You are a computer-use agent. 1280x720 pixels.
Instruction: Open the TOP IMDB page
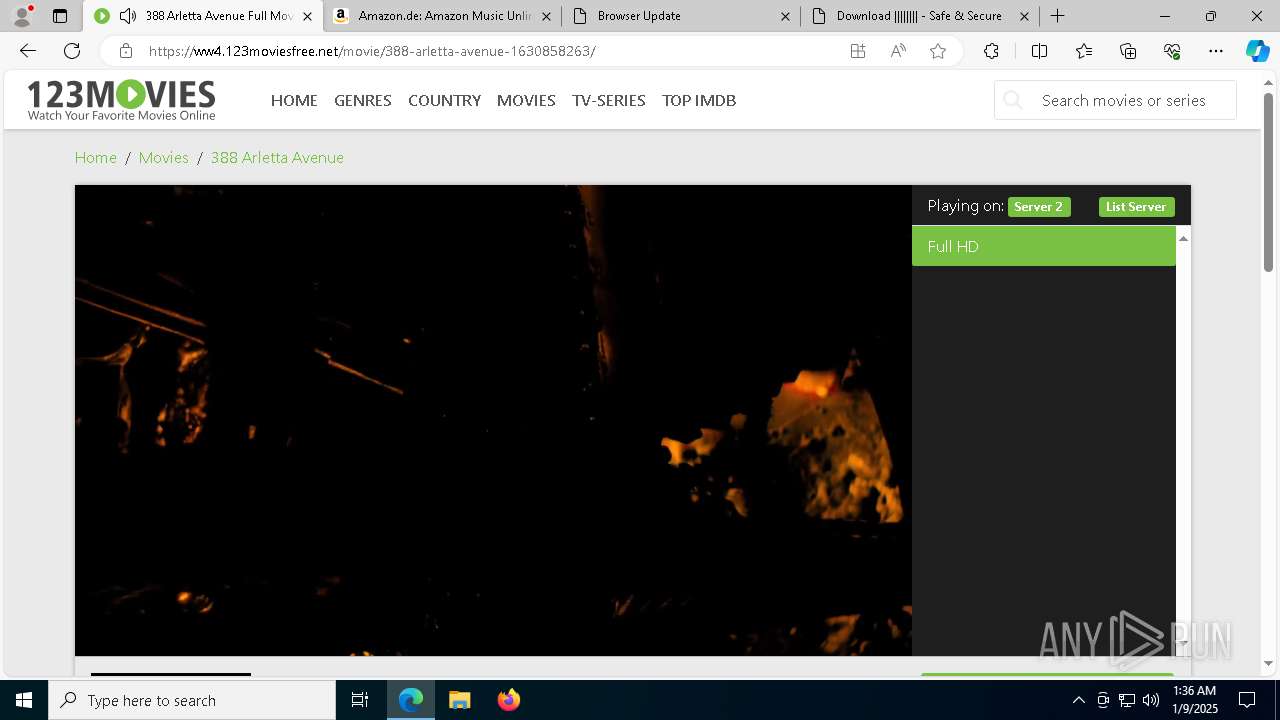(x=699, y=100)
